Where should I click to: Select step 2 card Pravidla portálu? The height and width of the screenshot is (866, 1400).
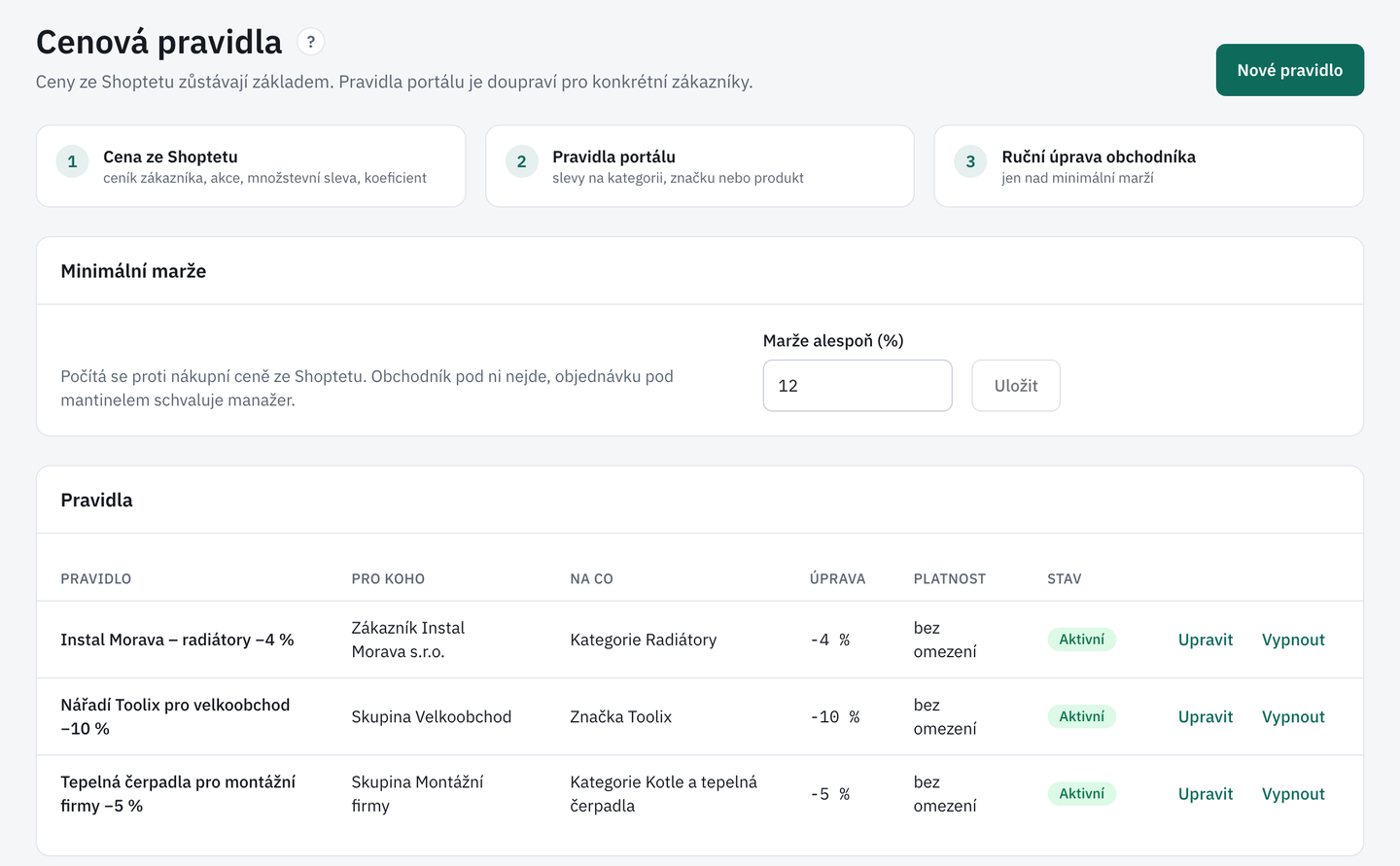pos(700,166)
